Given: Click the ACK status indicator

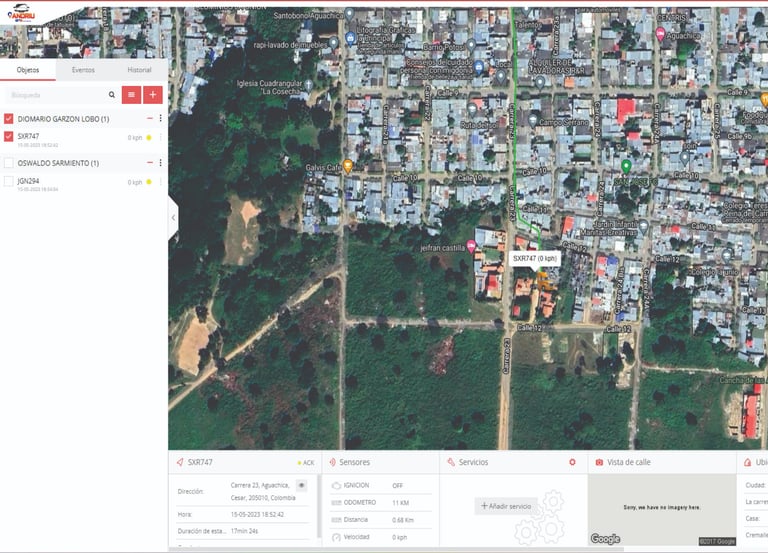Looking at the screenshot, I should [306, 462].
